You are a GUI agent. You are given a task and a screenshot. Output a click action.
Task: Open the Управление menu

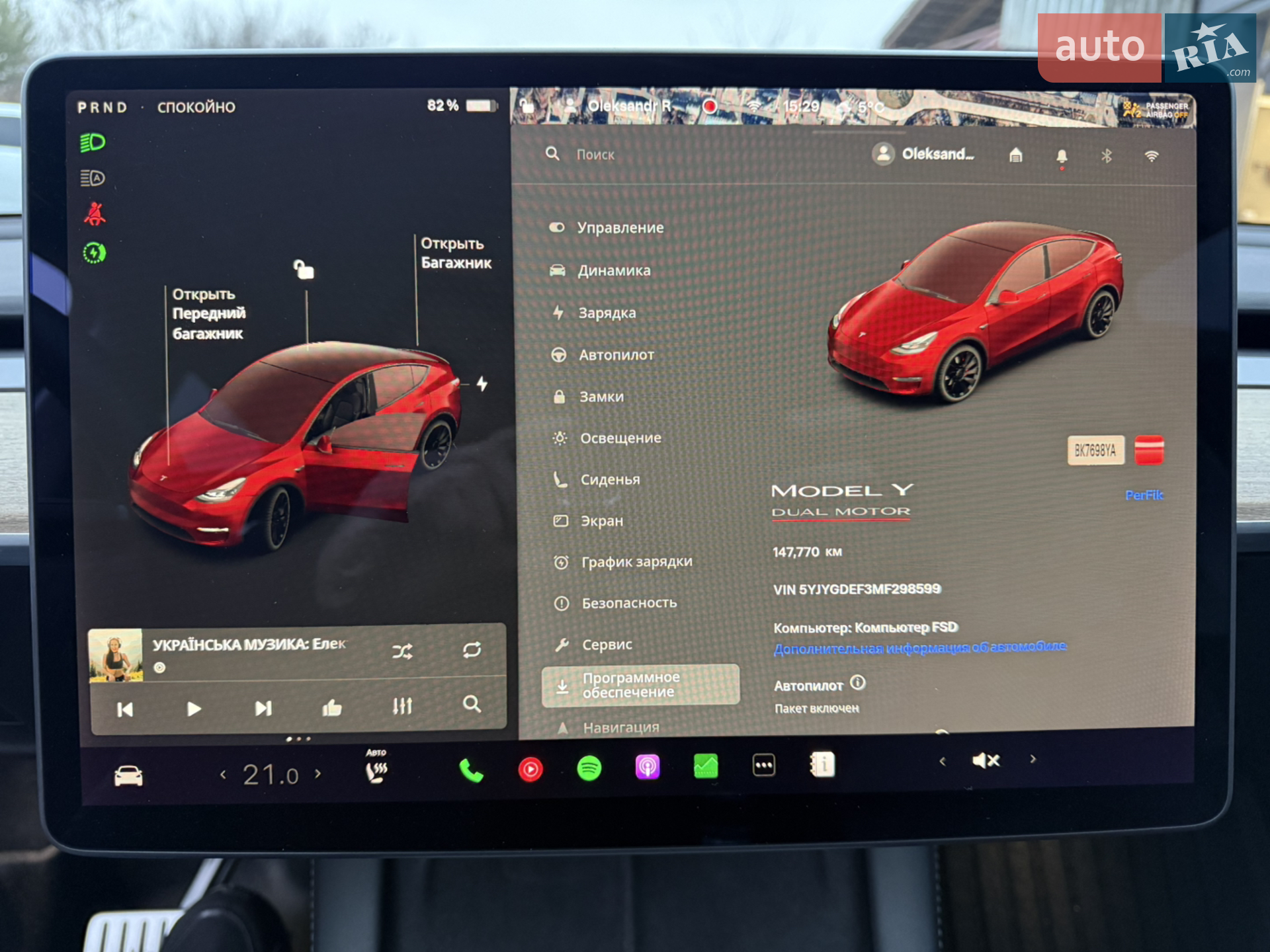pos(607,227)
